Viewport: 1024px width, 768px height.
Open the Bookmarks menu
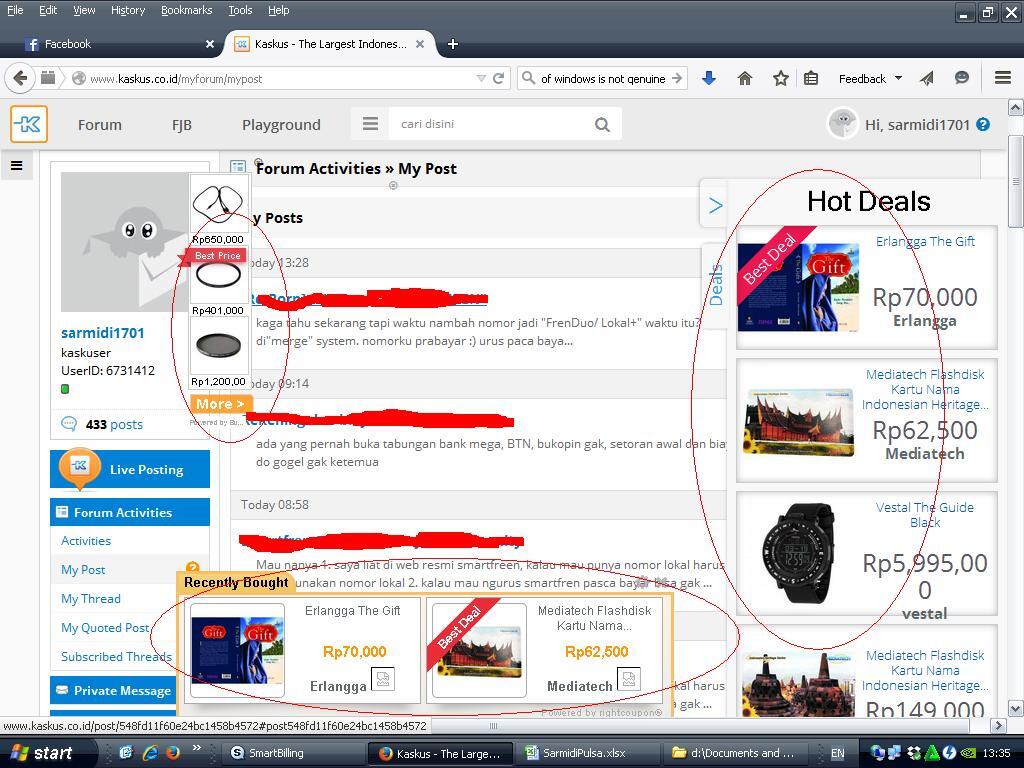point(186,10)
